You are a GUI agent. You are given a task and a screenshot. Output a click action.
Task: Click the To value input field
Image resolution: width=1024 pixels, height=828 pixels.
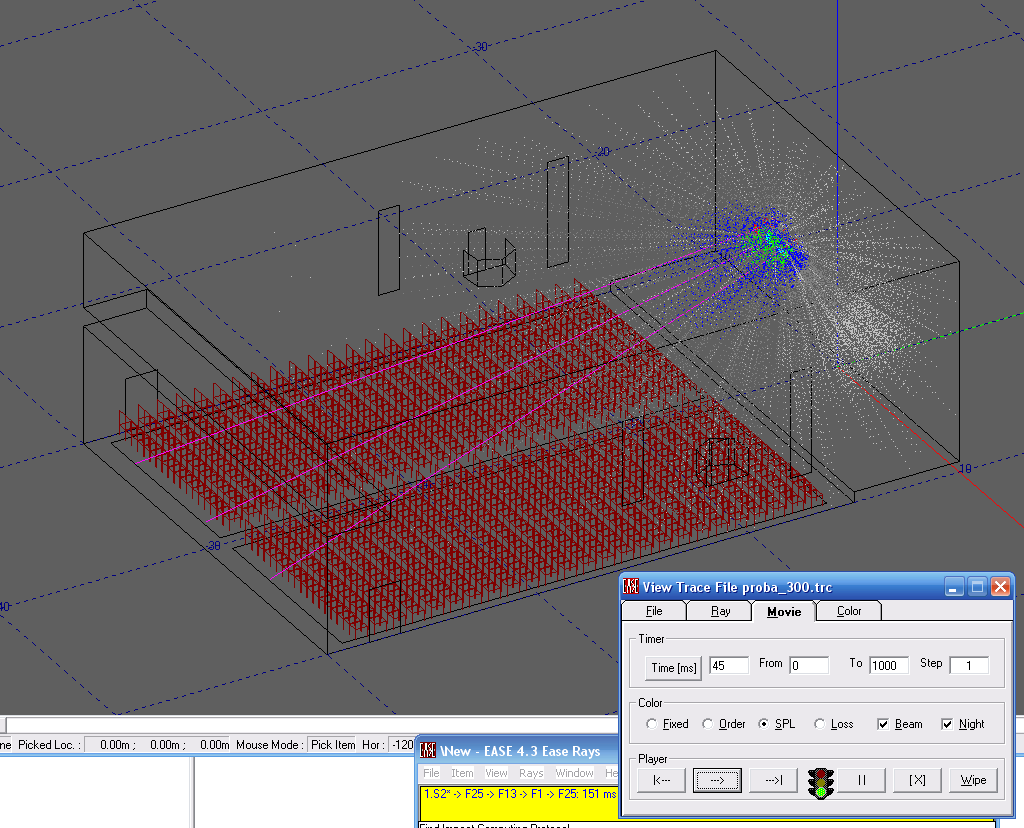pyautogui.click(x=889, y=665)
